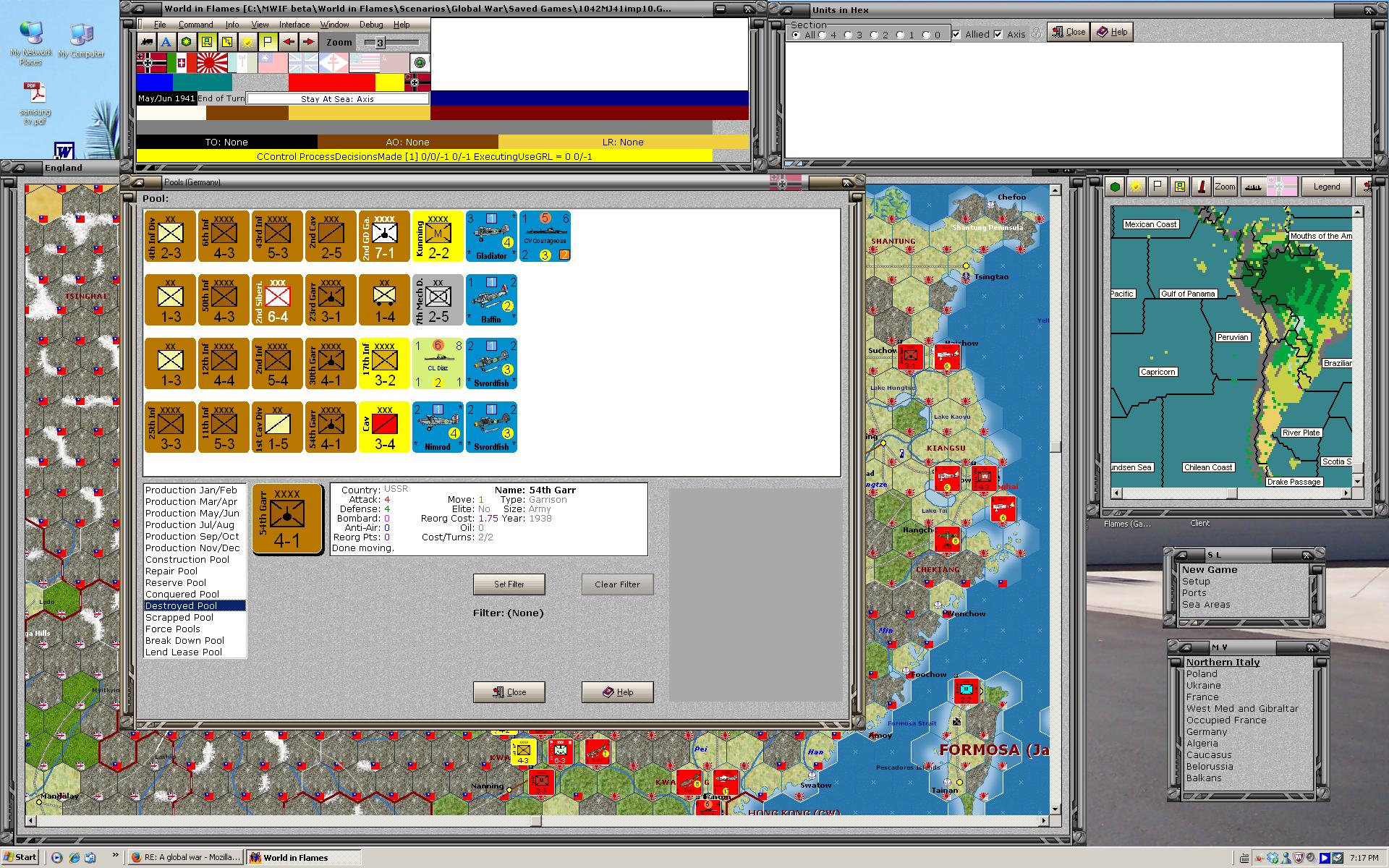The width and height of the screenshot is (1389, 868).
Task: Click the locomotive icon in main toolbar
Action: click(x=148, y=42)
